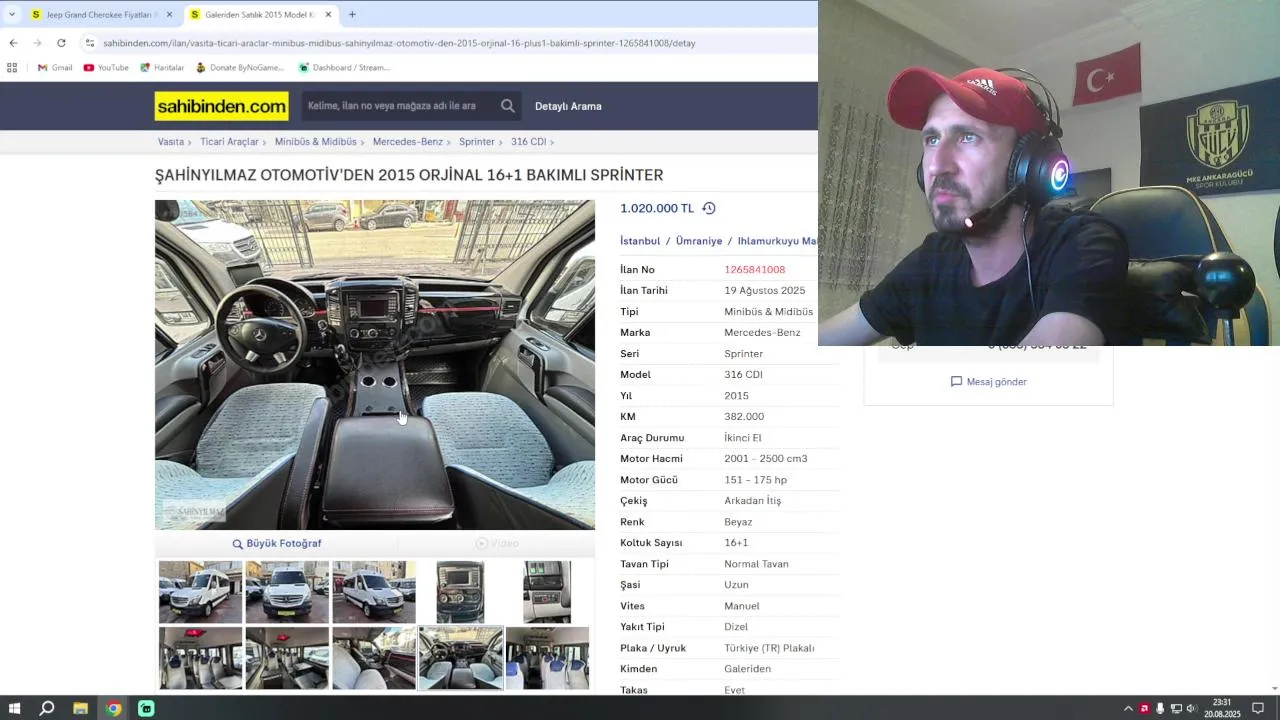Click the Ümraniye location link
This screenshot has height=720, width=1280.
click(699, 241)
